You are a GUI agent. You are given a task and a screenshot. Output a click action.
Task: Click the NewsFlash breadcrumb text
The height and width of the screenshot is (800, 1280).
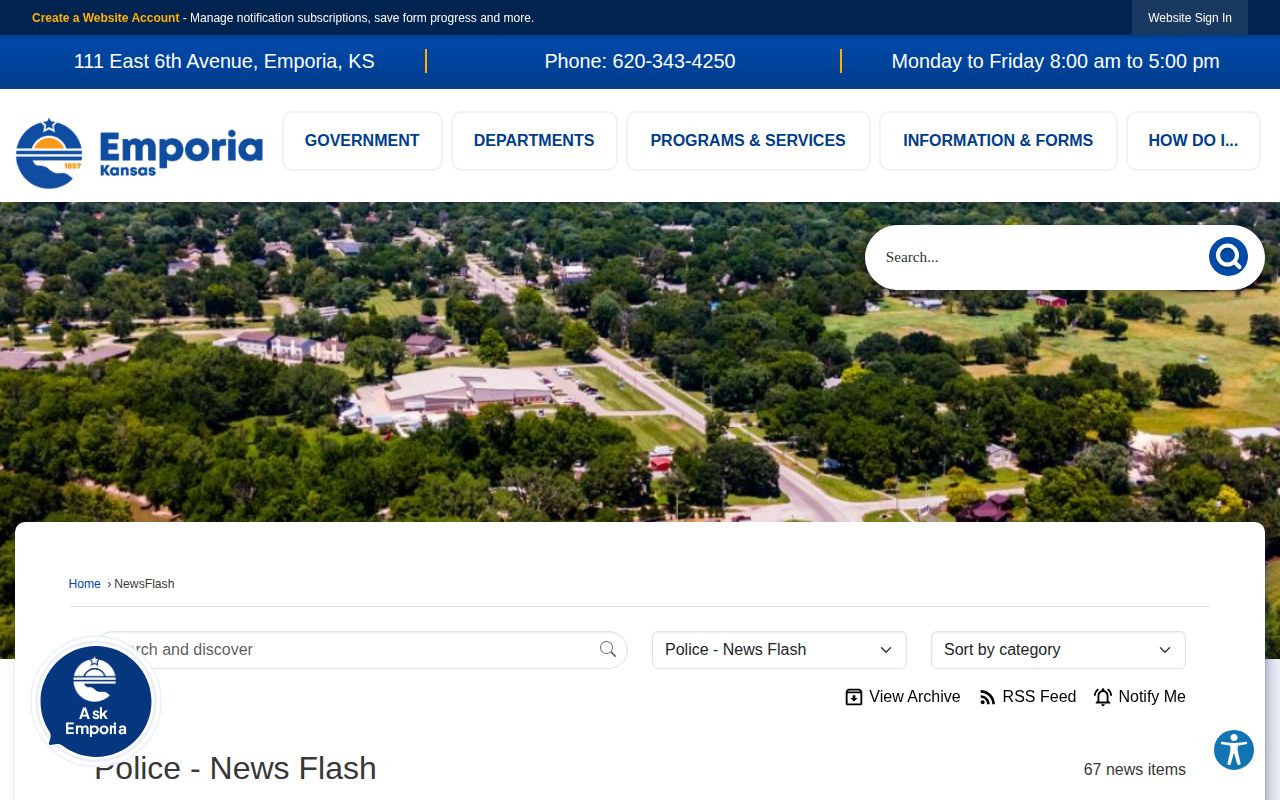pyautogui.click(x=144, y=584)
